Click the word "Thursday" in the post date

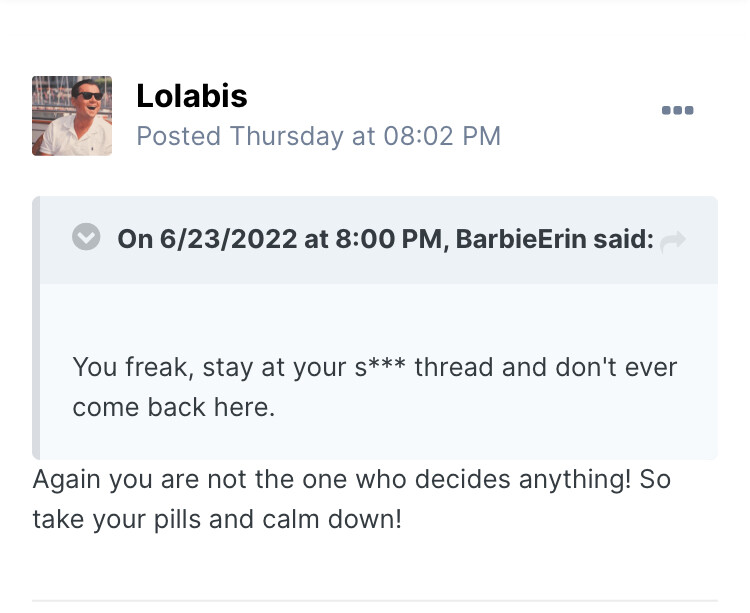(x=286, y=136)
